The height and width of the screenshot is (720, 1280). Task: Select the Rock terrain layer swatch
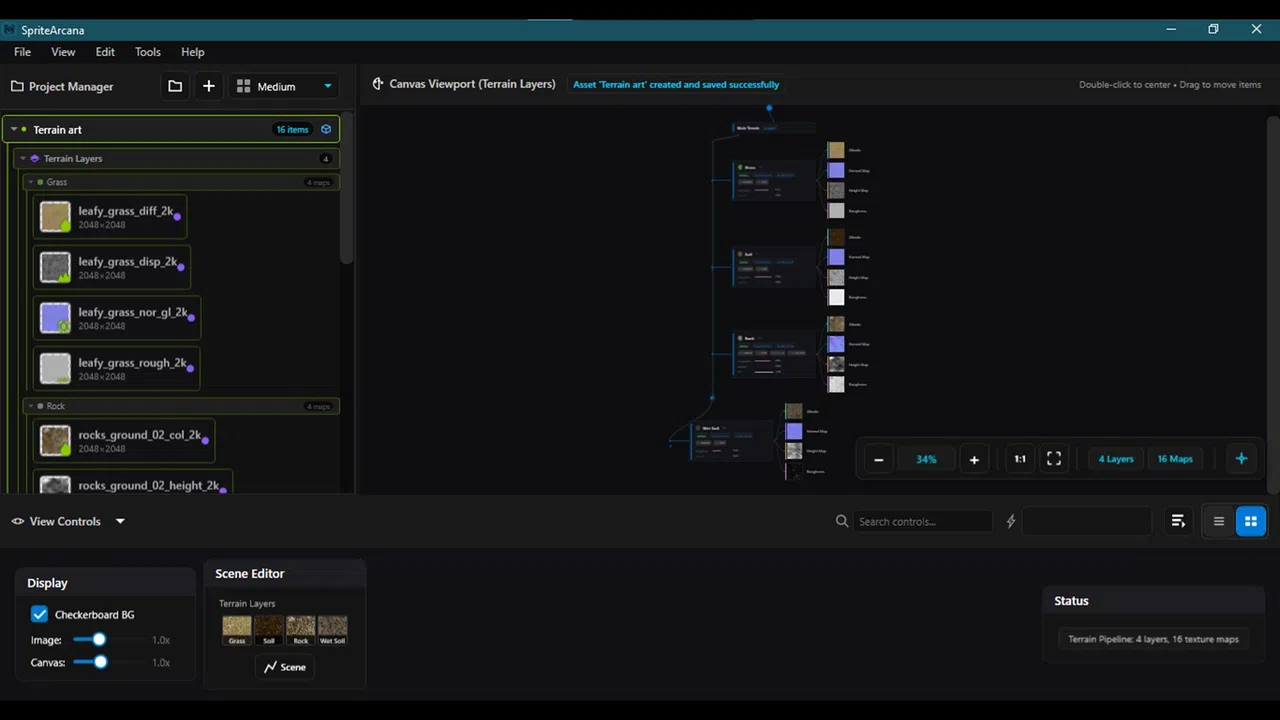tap(301, 630)
